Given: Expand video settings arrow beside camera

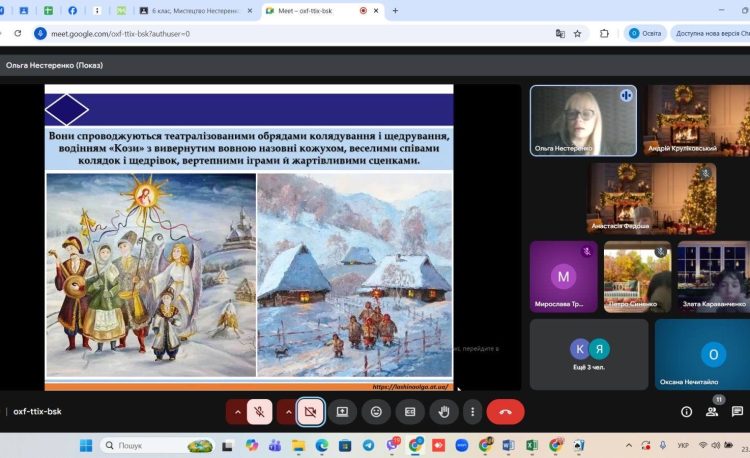Looking at the screenshot, I should tap(288, 411).
